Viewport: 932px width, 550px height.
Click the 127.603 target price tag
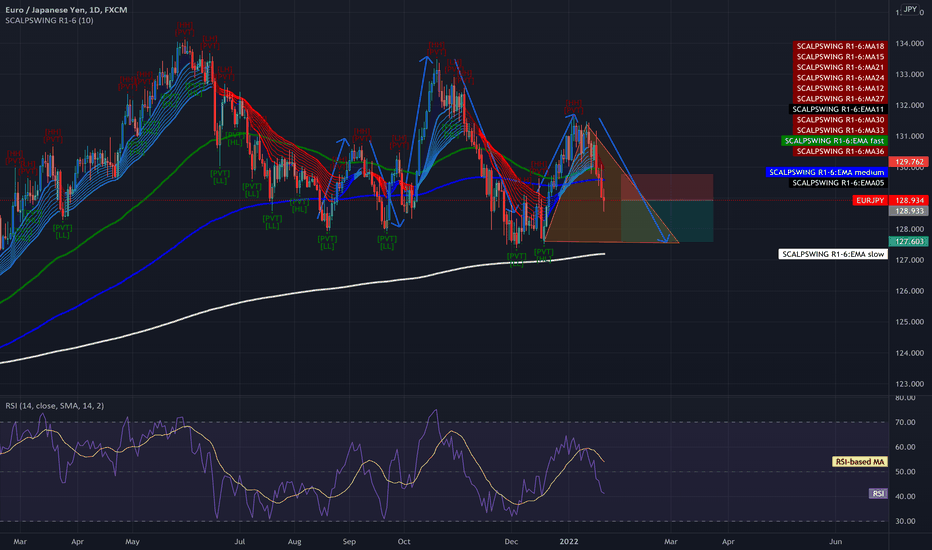click(908, 241)
